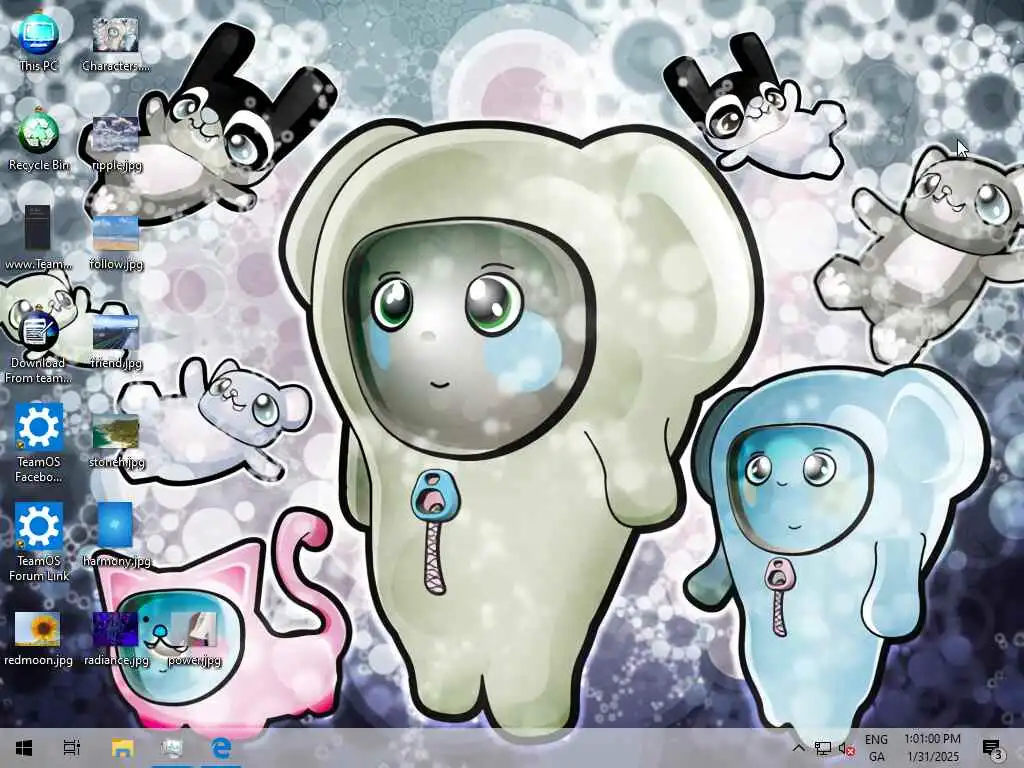Open the ENG GA language switcher

coord(876,748)
